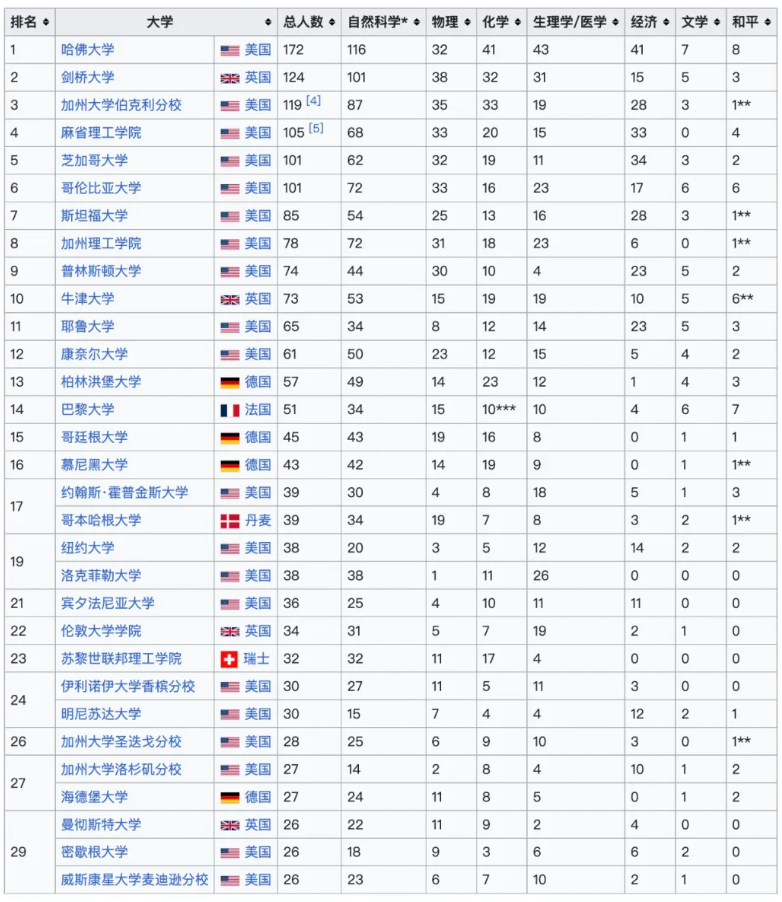Open 斯坦福大学 link
The image size is (782, 902).
click(94, 216)
